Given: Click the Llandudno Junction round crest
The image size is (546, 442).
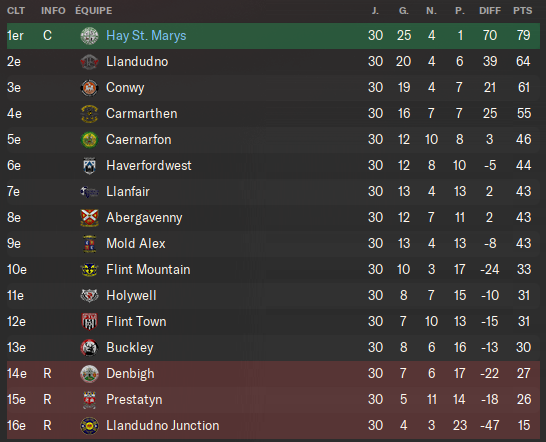Looking at the screenshot, I should click(x=89, y=426).
